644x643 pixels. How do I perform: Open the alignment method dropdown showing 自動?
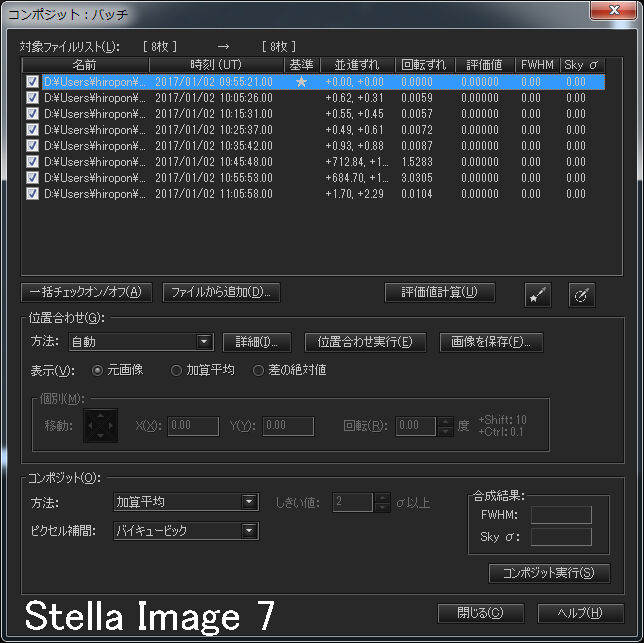point(141,342)
